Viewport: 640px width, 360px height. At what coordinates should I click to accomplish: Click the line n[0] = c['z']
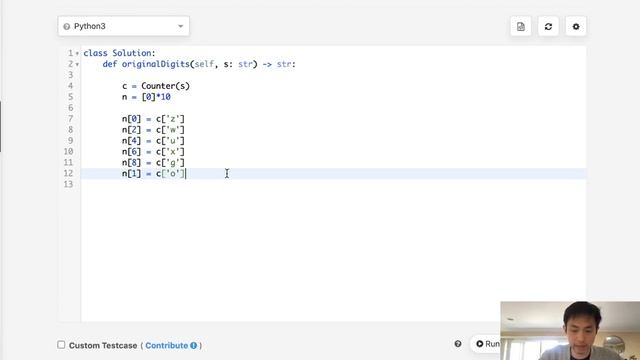[153, 119]
